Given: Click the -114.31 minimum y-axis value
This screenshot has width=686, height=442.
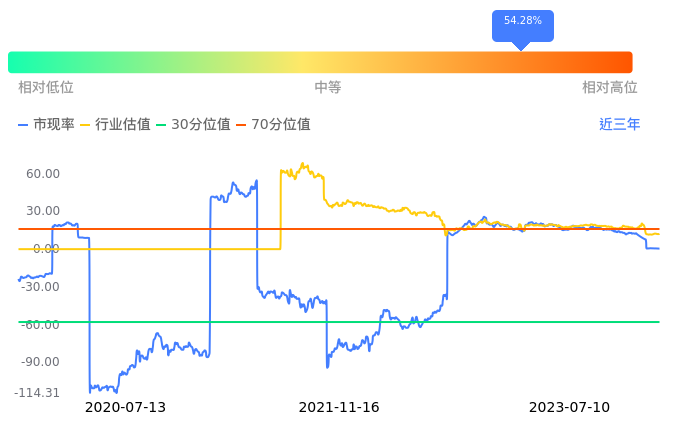Looking at the screenshot, I should tap(37, 393).
